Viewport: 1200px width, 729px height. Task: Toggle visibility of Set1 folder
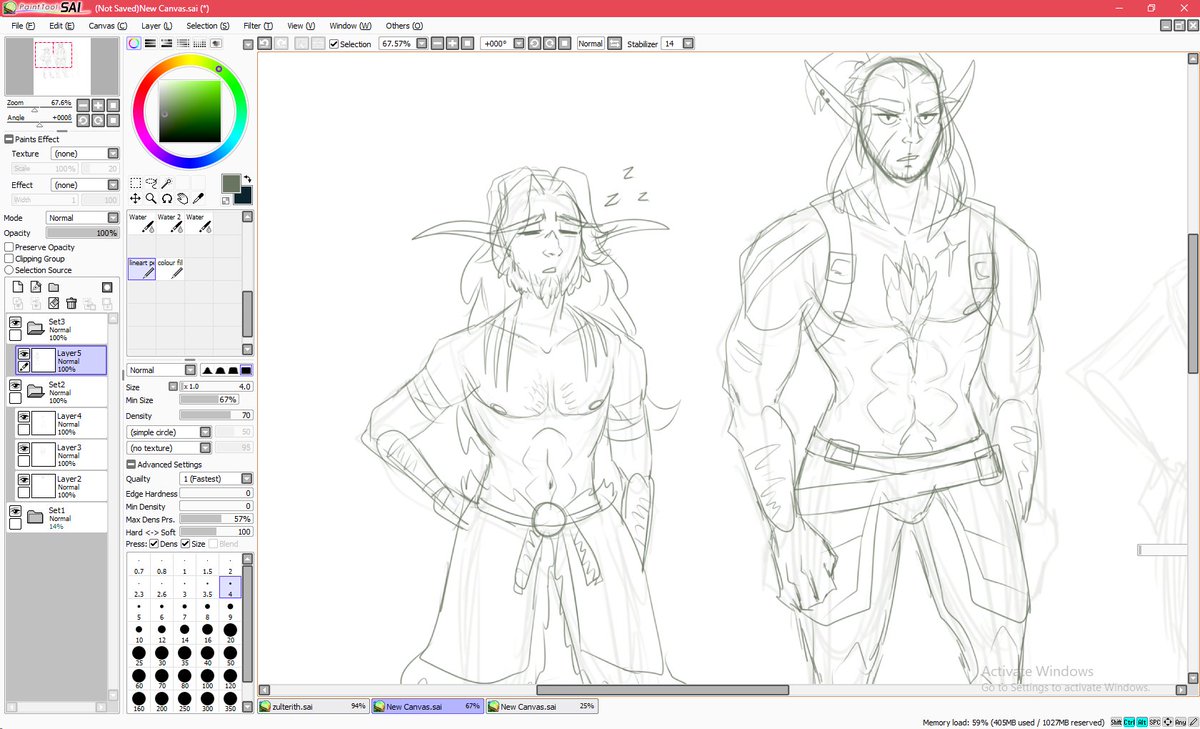point(15,510)
